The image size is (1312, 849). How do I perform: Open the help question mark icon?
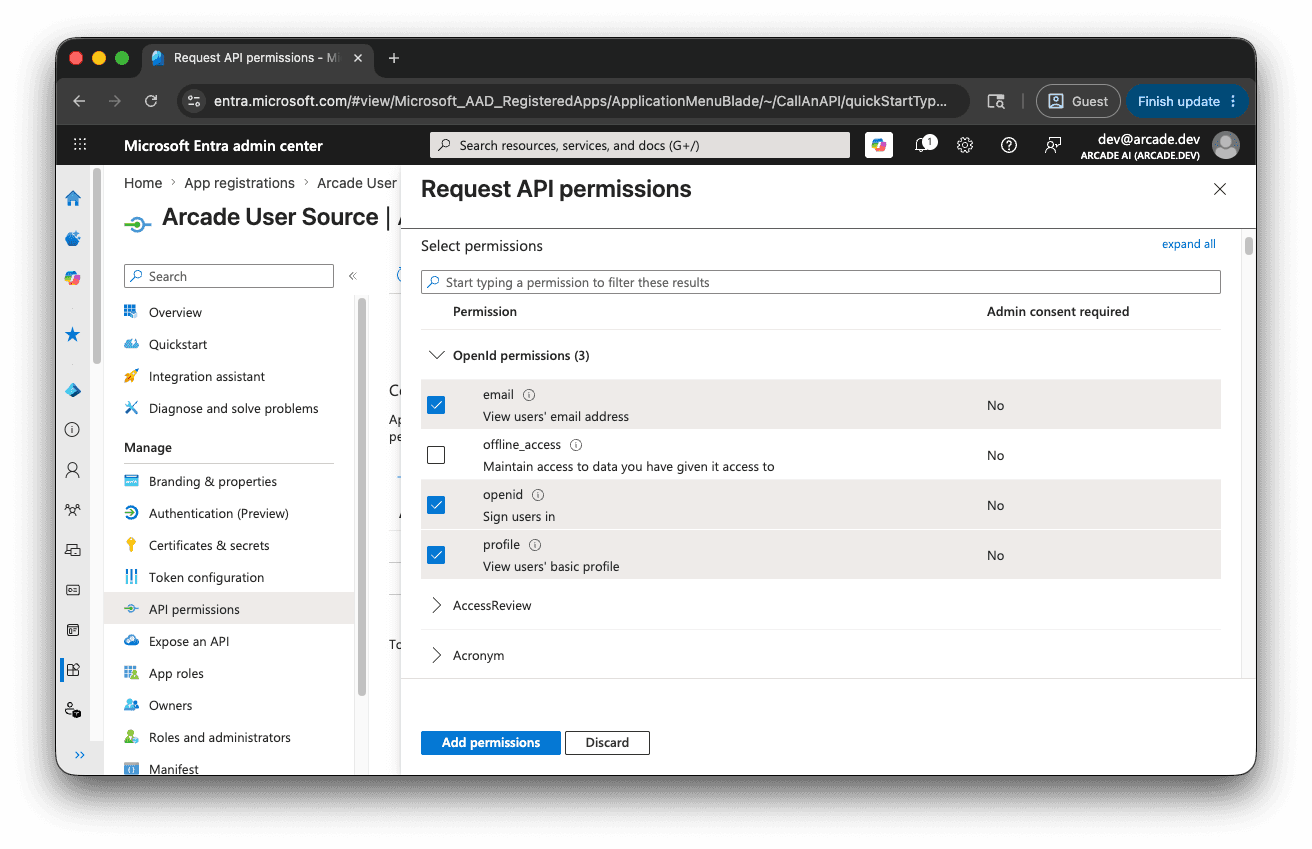tap(1009, 145)
